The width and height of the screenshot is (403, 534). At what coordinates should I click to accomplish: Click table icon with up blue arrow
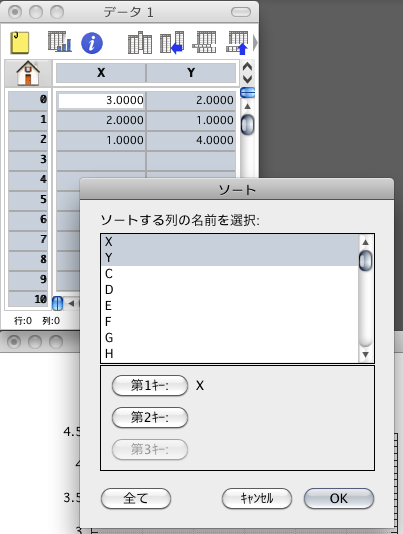pos(237,43)
